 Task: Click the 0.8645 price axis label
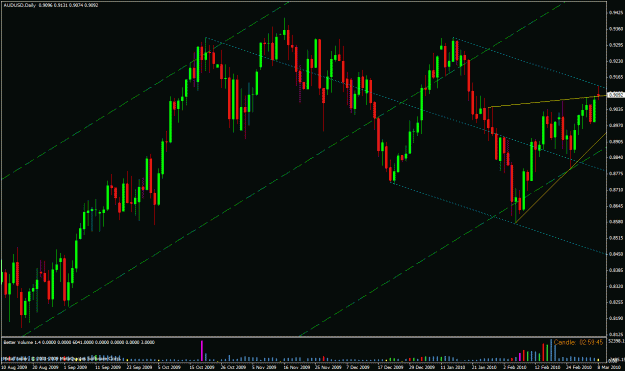(x=616, y=206)
